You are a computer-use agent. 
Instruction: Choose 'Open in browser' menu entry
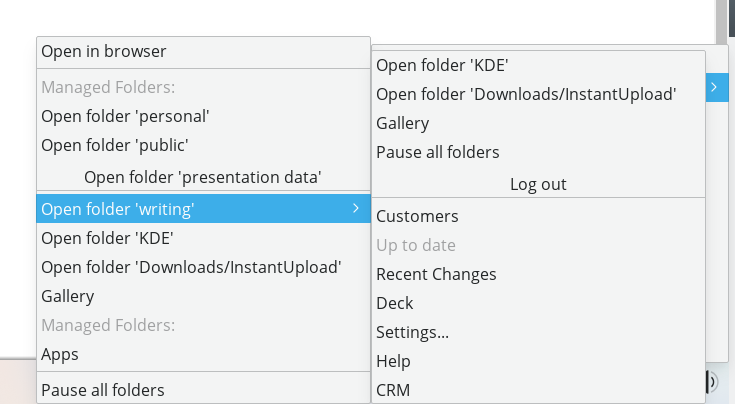pyautogui.click(x=104, y=51)
